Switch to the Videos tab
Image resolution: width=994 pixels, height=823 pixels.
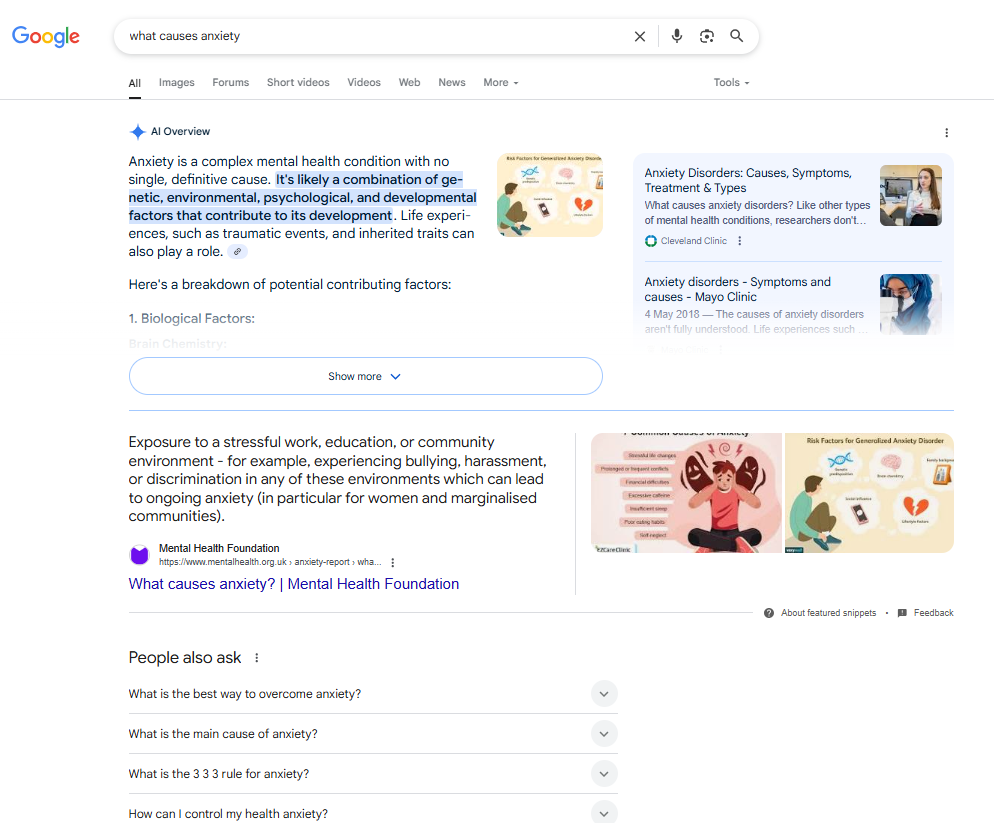(x=364, y=82)
